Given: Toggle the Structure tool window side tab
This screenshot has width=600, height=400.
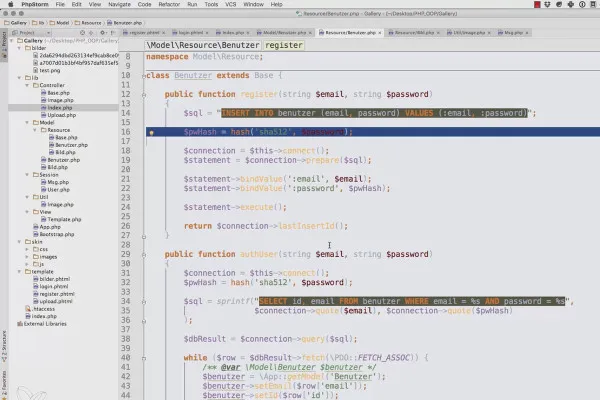Looking at the screenshot, I should 4,346.
